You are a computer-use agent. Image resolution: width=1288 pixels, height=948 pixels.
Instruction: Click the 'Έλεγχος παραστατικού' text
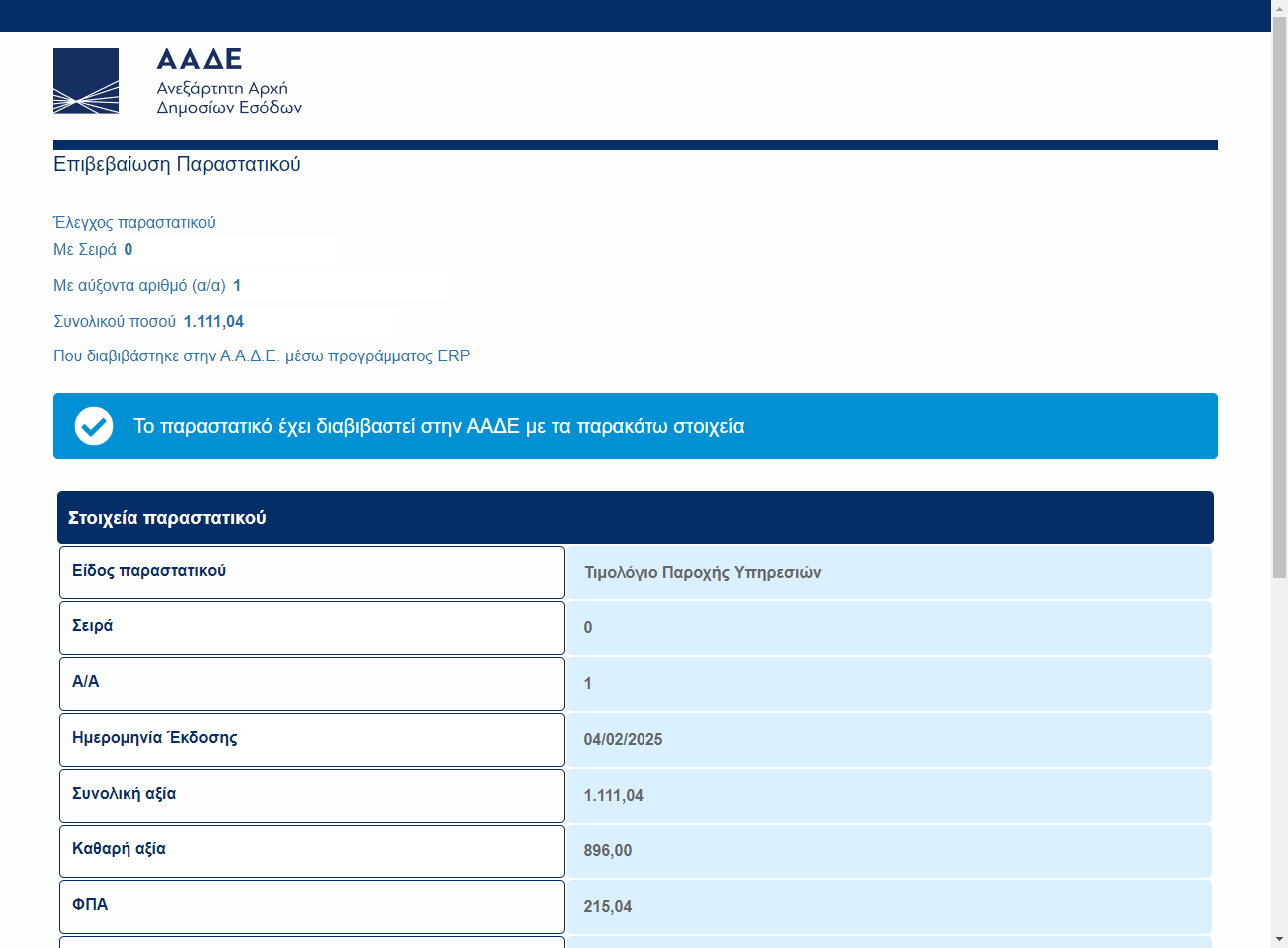click(x=134, y=222)
